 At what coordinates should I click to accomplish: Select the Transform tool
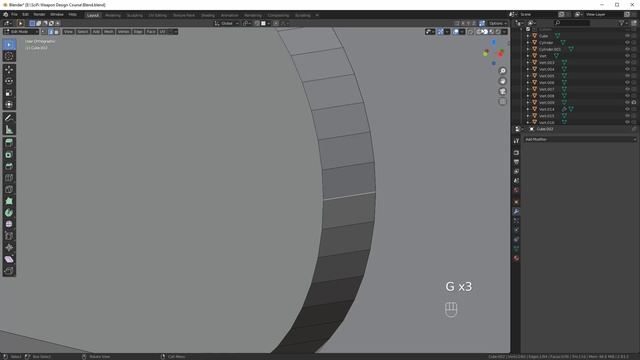pyautogui.click(x=9, y=104)
